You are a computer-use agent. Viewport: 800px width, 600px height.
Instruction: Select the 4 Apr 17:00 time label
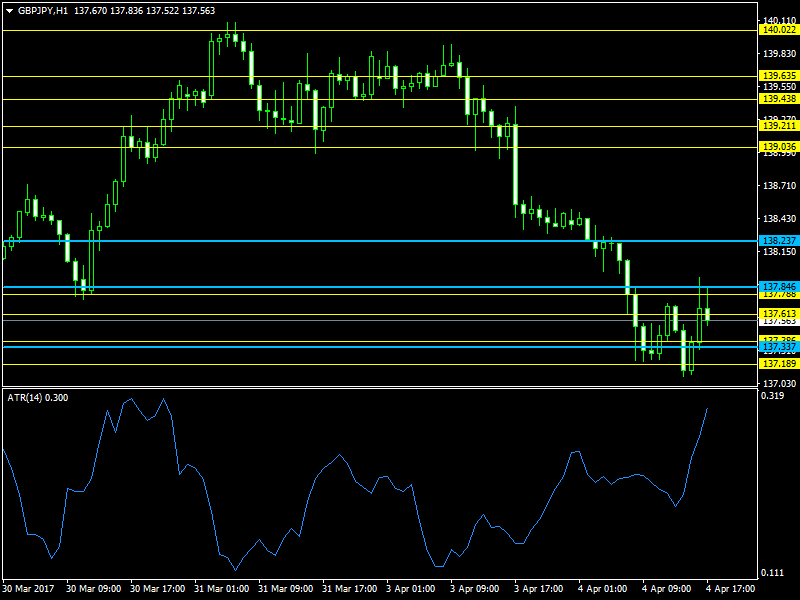pyautogui.click(x=731, y=589)
